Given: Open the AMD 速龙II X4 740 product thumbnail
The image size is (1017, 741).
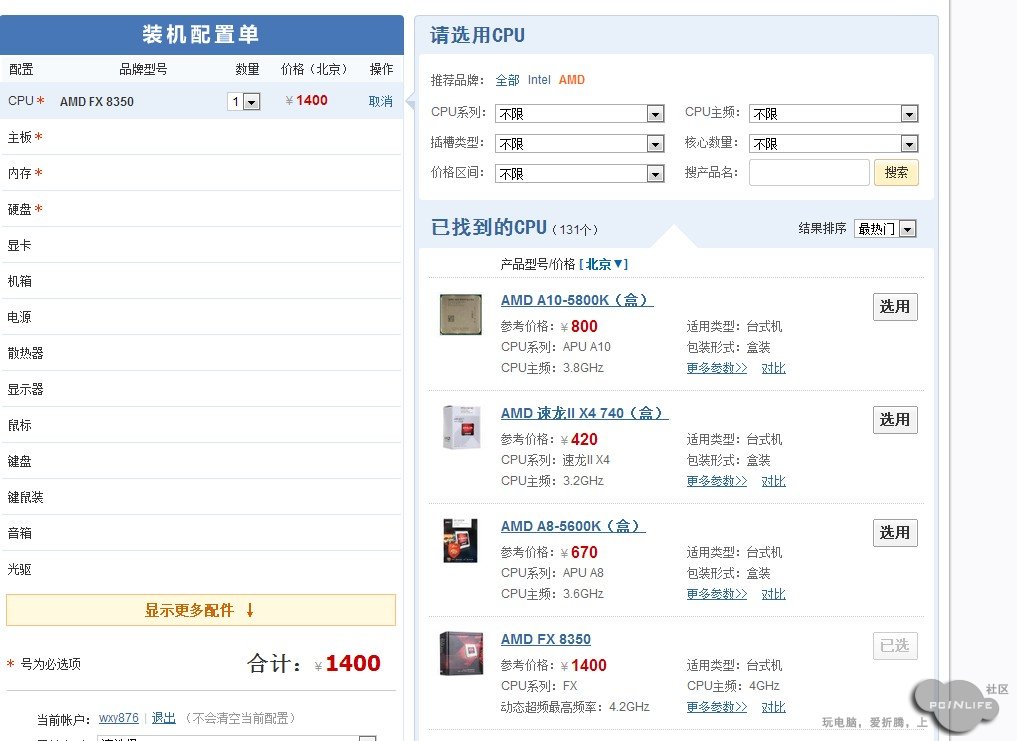Looking at the screenshot, I should [x=462, y=427].
